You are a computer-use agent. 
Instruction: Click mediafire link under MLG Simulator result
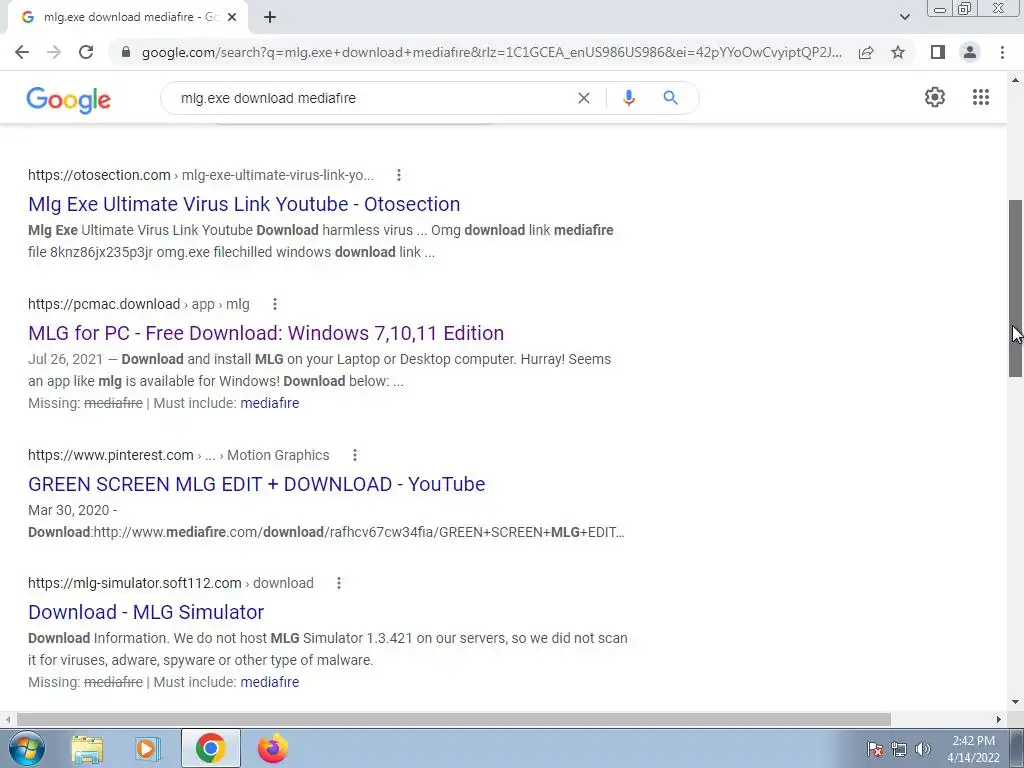270,682
